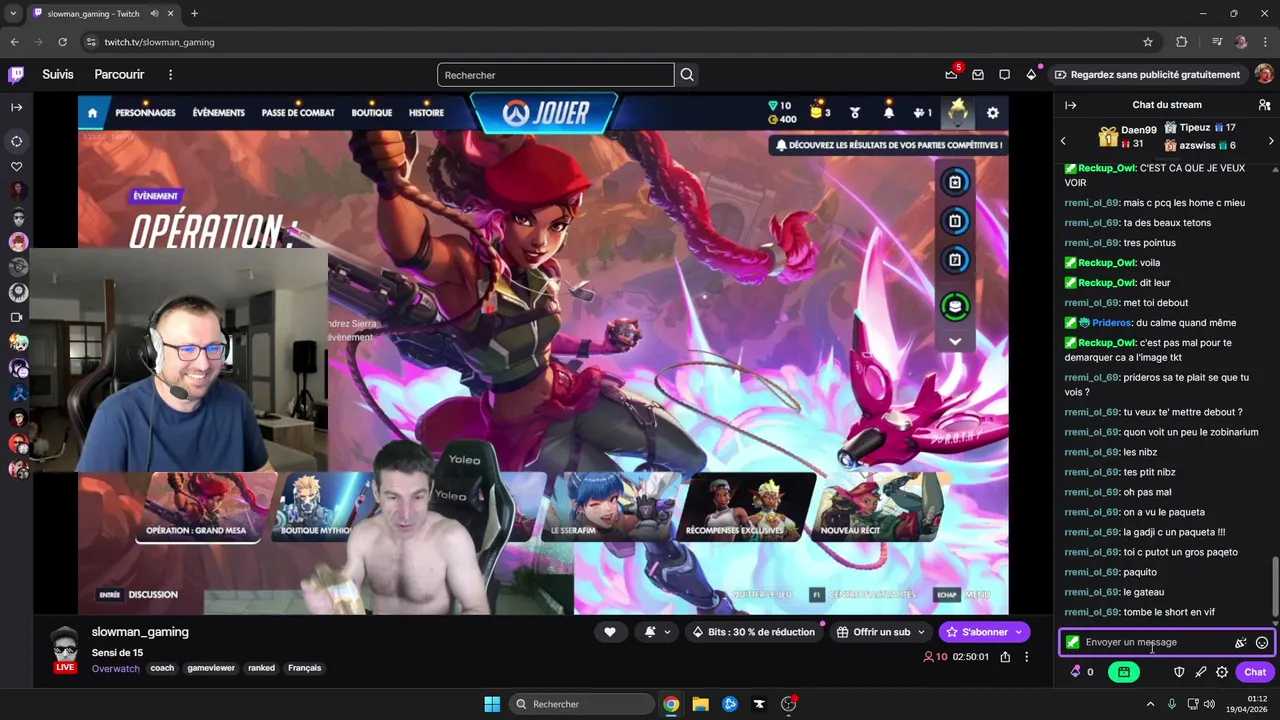Open top navigation three dots menu
This screenshot has height=720, width=1280.
click(171, 75)
